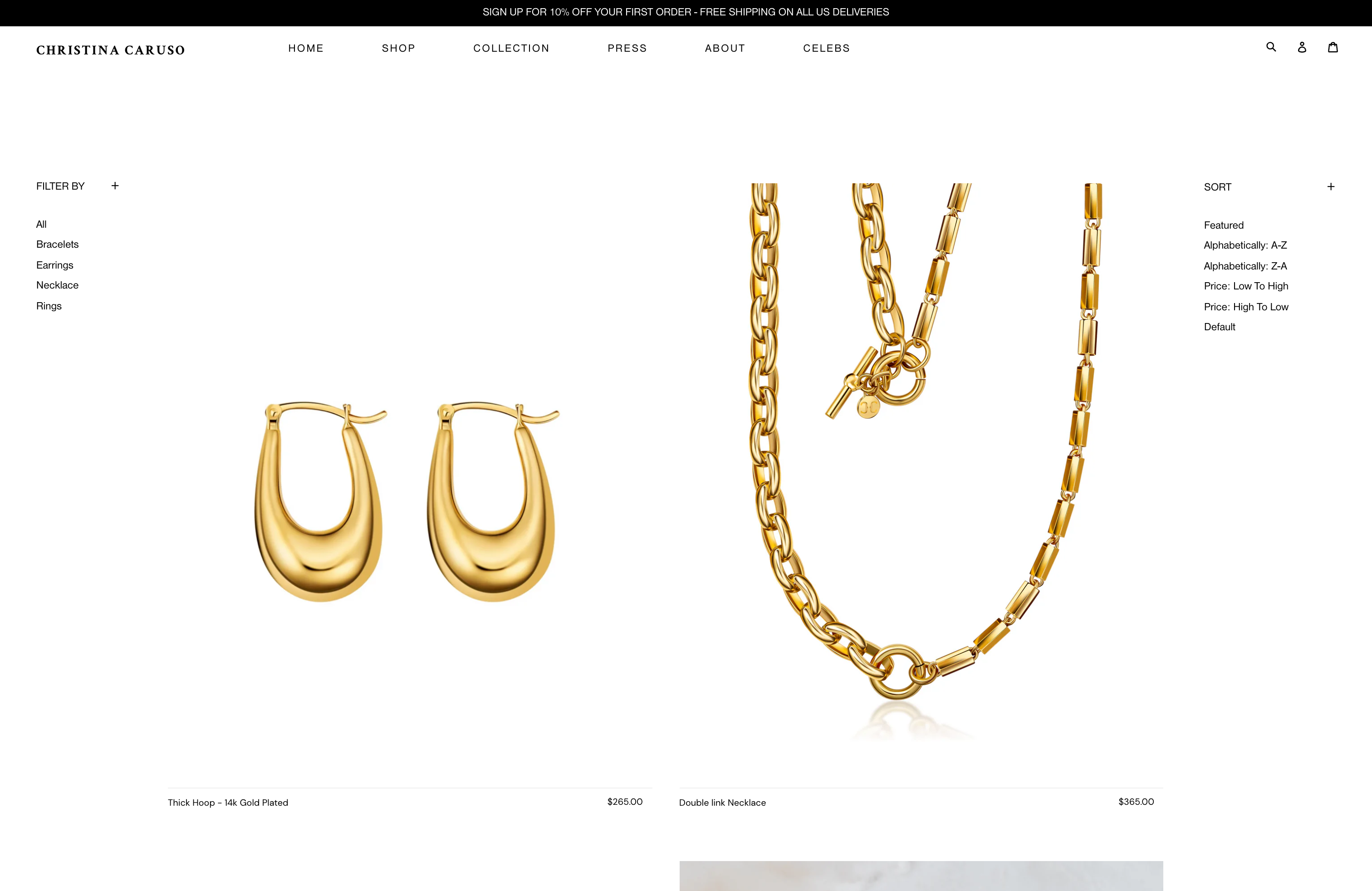Select Featured sort option

1223,225
